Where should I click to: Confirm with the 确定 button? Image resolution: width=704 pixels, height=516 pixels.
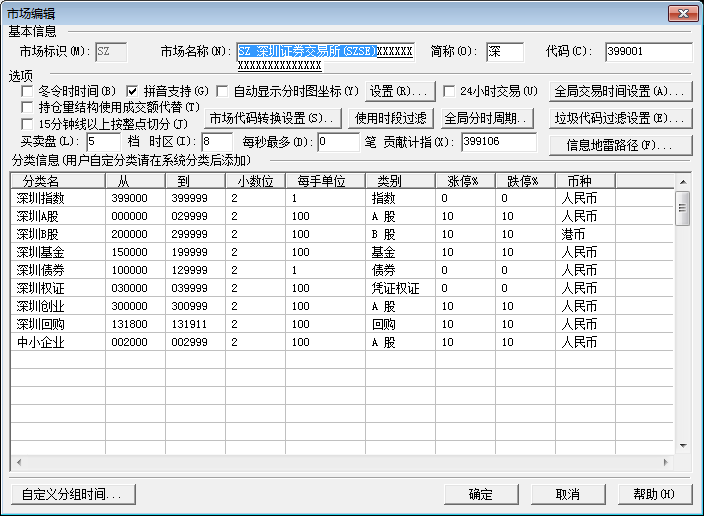(x=480, y=494)
